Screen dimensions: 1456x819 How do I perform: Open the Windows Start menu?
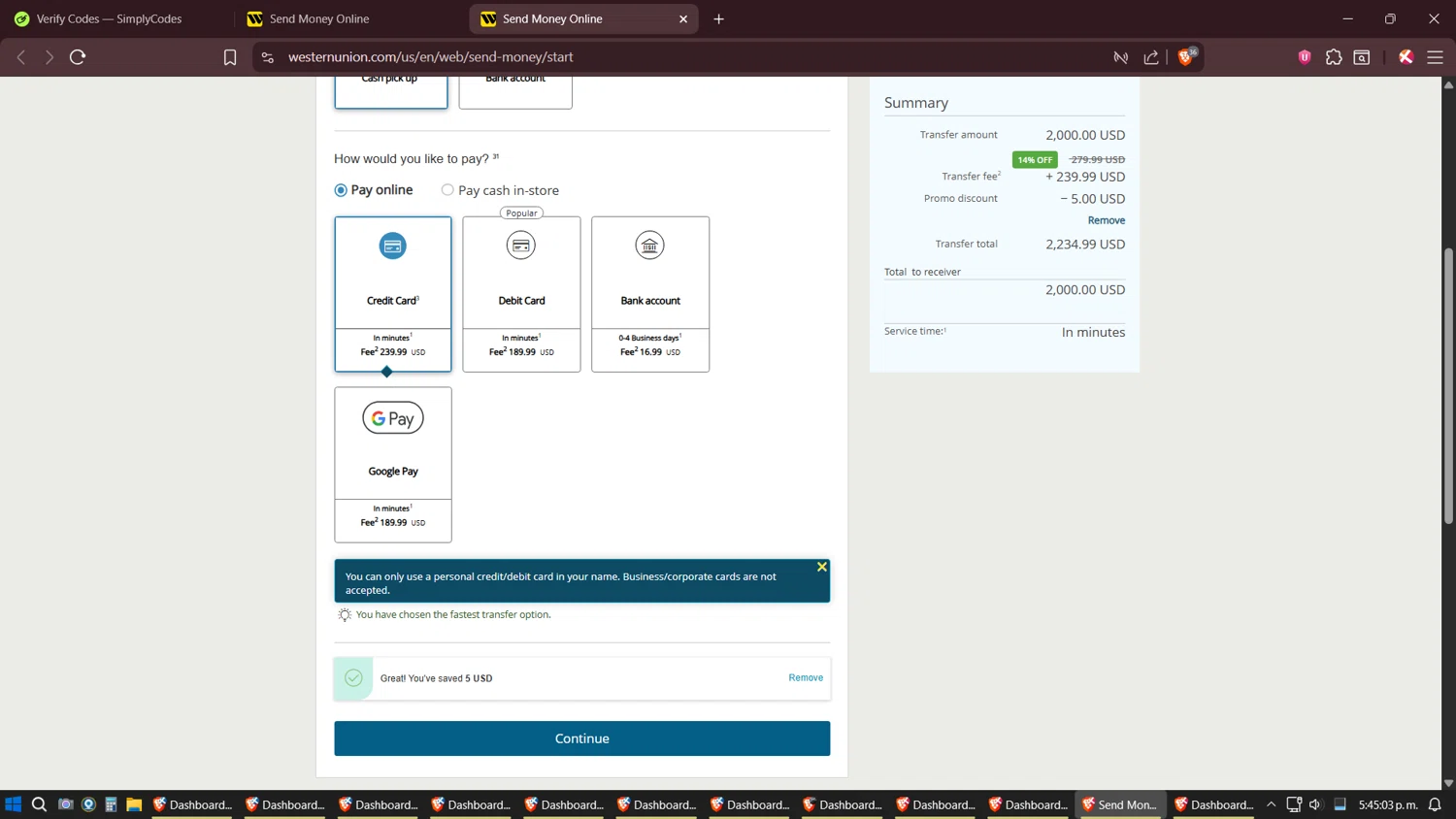[x=14, y=804]
